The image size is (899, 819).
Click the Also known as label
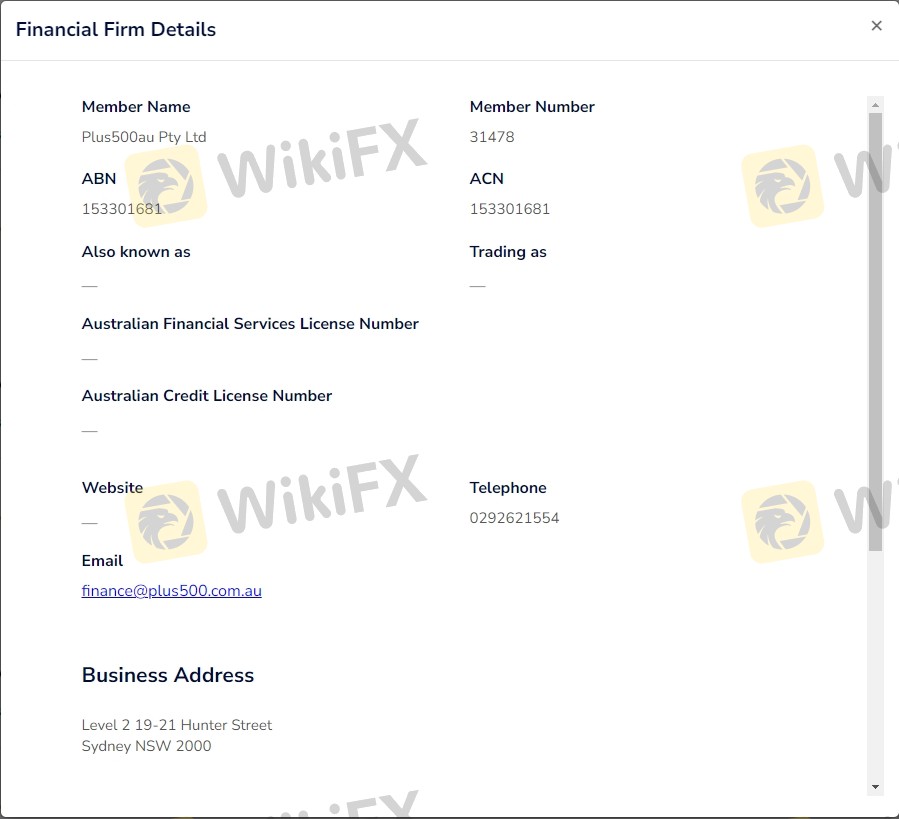pos(136,252)
